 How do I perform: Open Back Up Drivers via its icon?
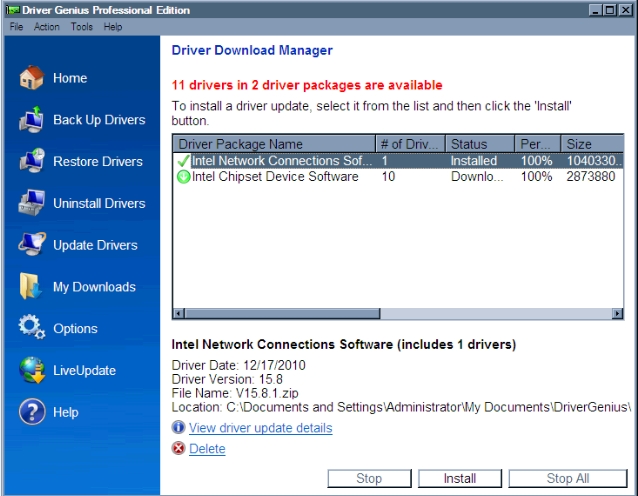pyautogui.click(x=32, y=120)
